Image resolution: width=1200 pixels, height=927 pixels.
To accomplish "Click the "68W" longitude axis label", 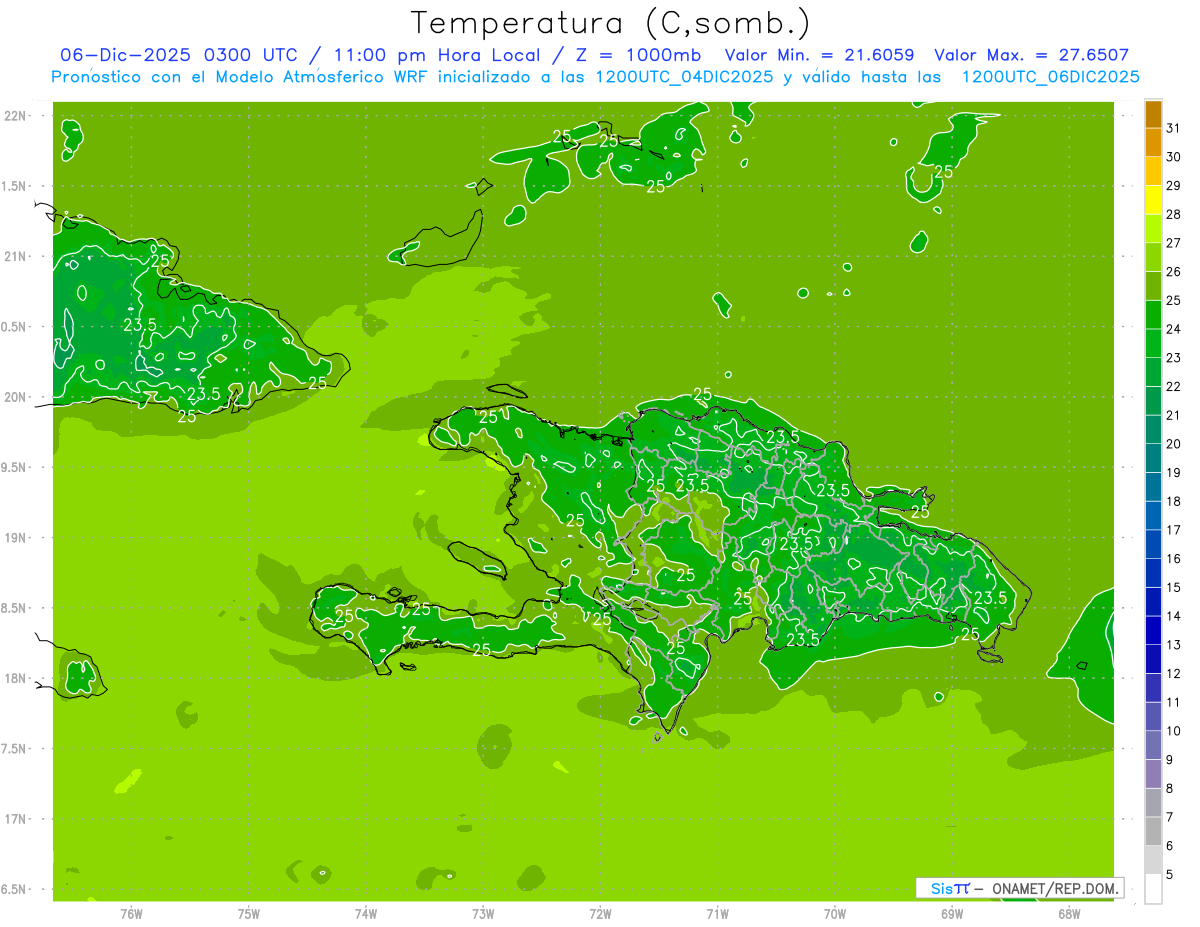I will pos(1068,913).
